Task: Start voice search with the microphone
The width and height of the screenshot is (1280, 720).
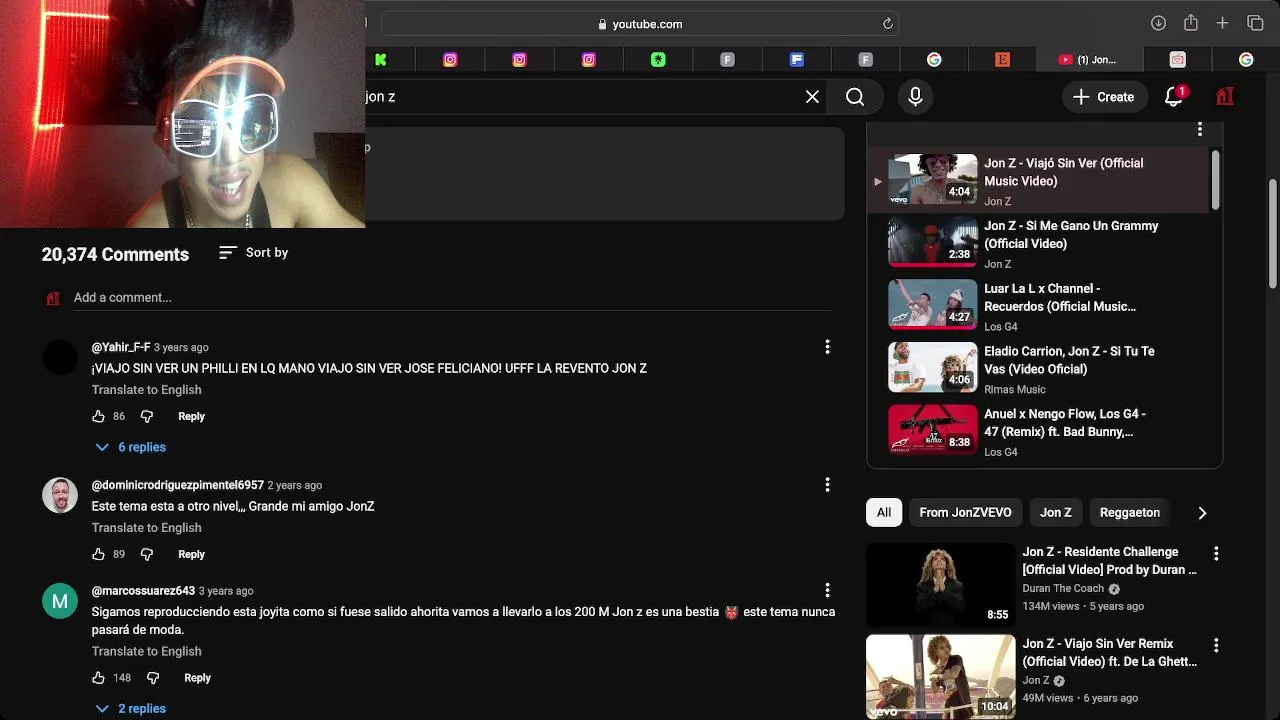Action: click(x=915, y=97)
